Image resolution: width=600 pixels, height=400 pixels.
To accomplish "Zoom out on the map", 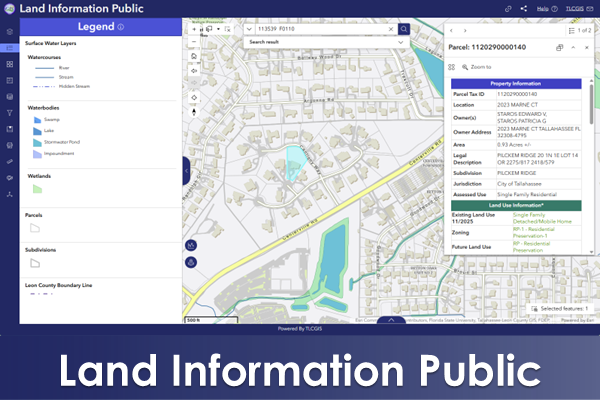I will [x=194, y=41].
